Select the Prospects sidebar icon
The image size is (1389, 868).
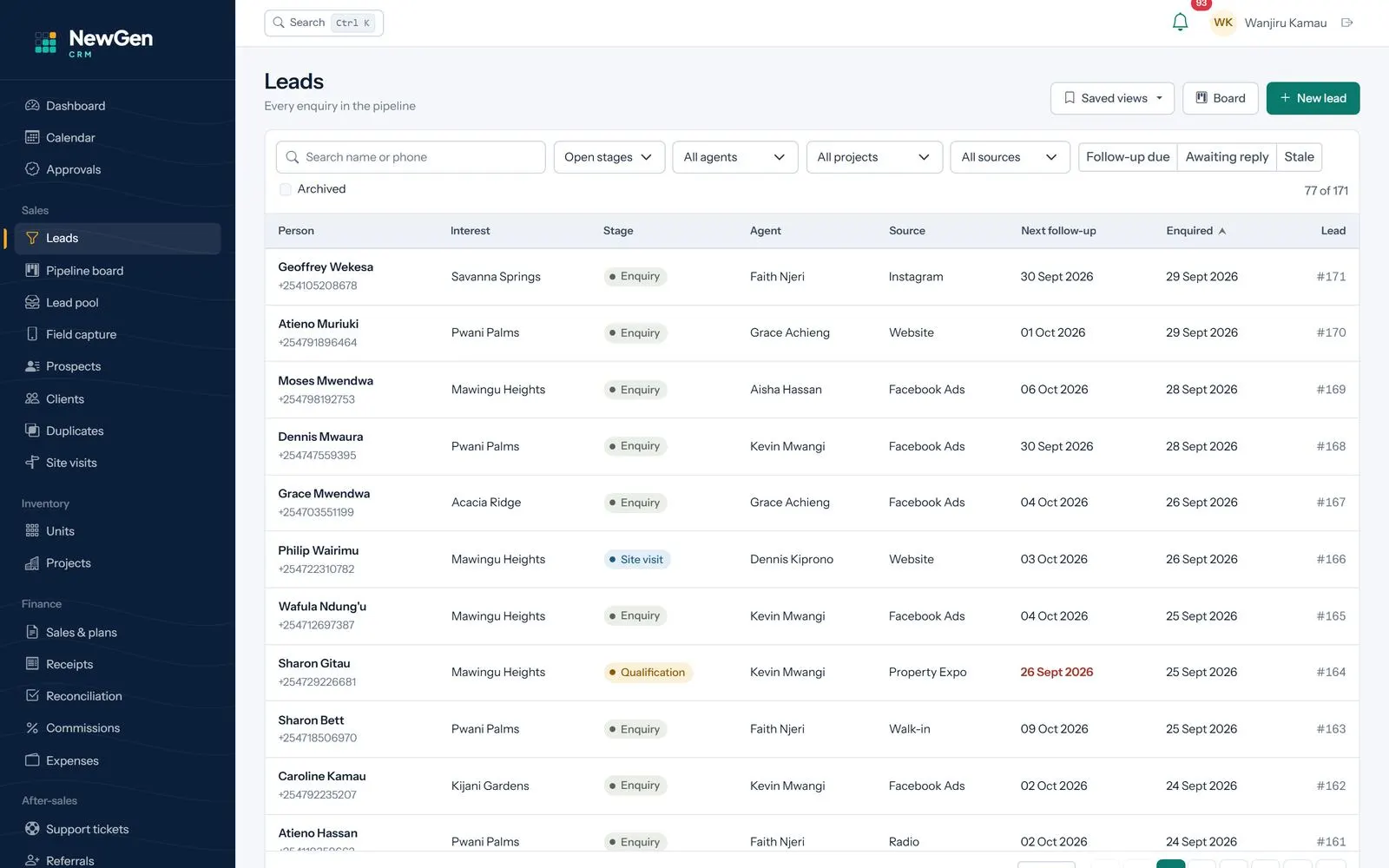coord(32,366)
